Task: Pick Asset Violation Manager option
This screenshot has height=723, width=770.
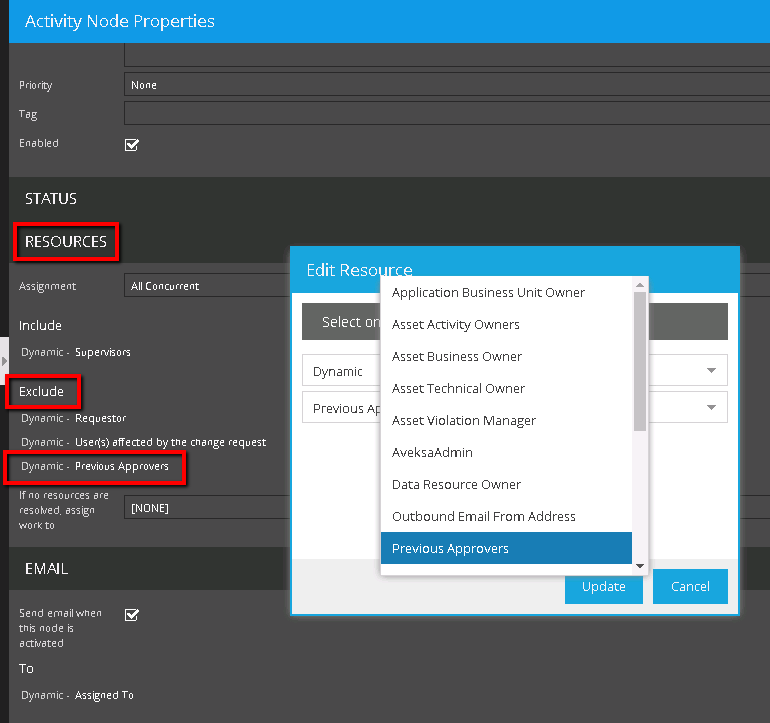Action: click(x=463, y=421)
